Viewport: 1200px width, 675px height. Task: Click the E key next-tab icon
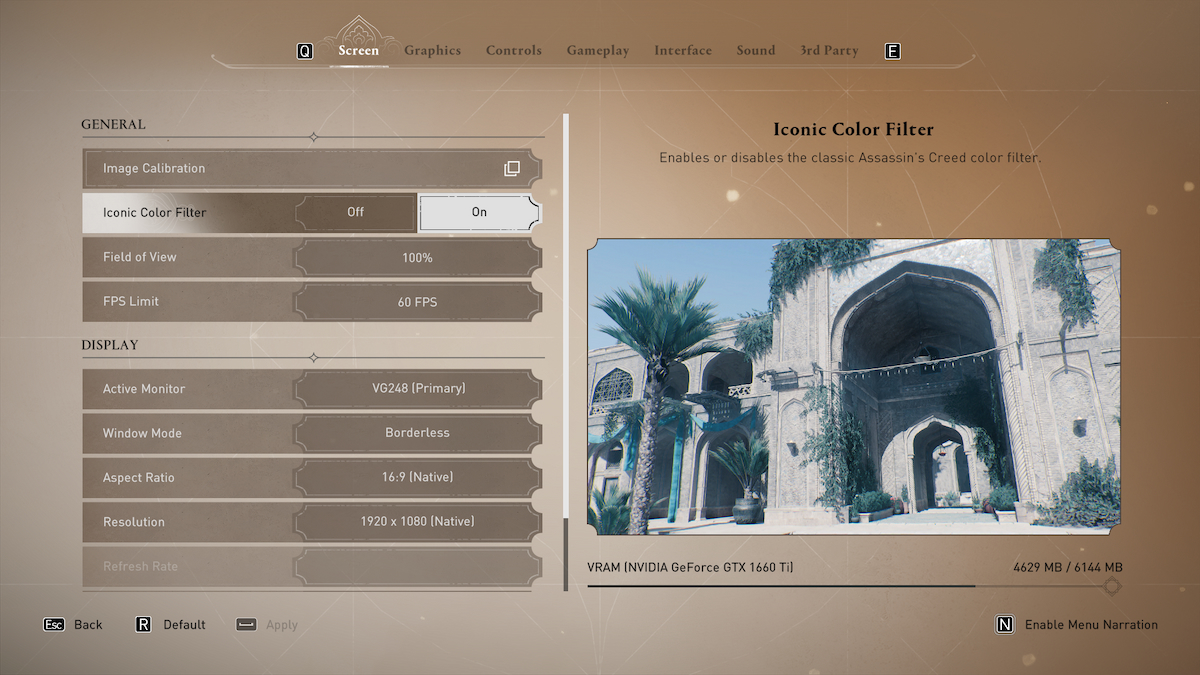[893, 51]
